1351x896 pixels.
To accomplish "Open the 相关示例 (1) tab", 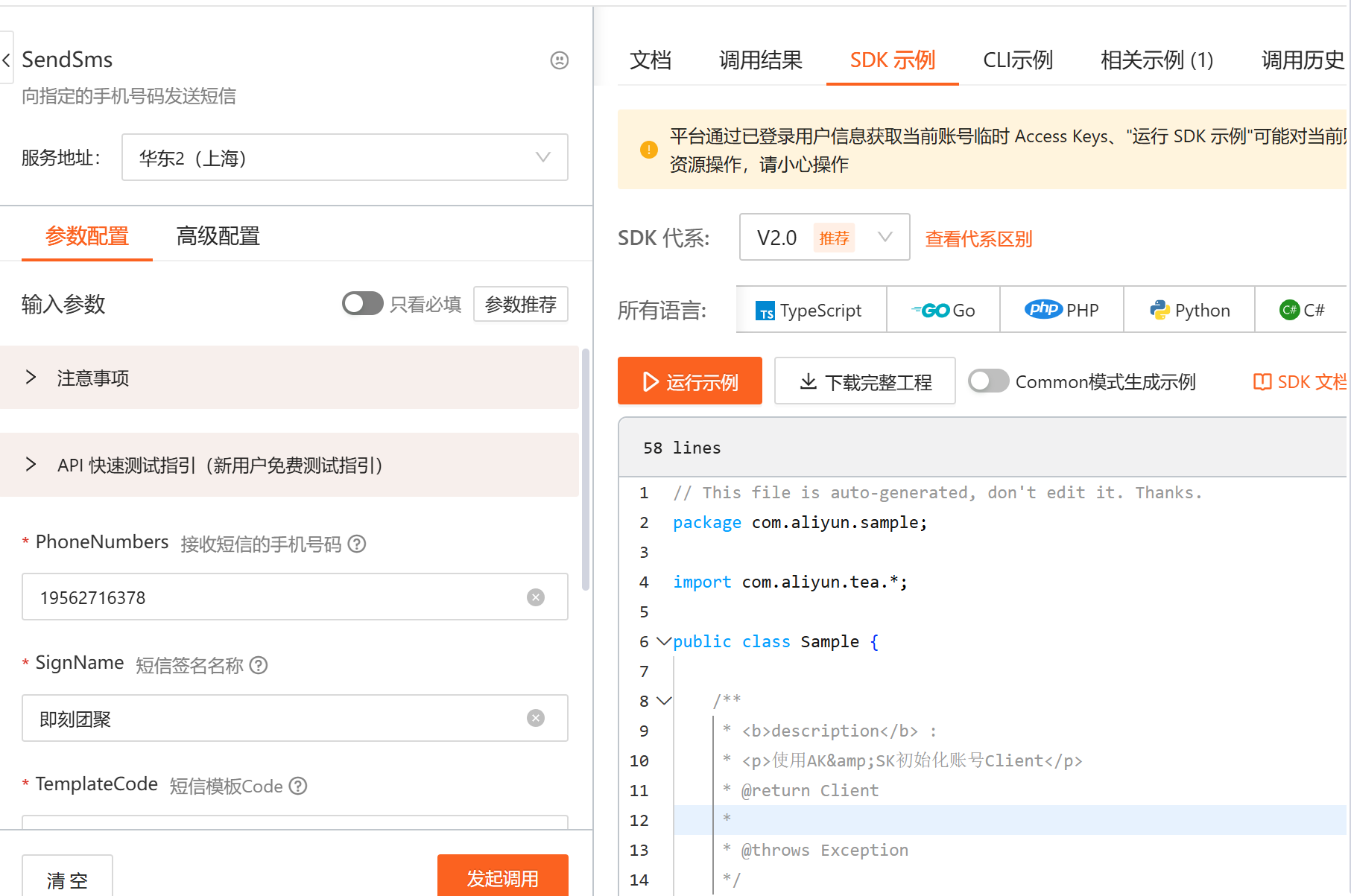I will [x=1157, y=60].
